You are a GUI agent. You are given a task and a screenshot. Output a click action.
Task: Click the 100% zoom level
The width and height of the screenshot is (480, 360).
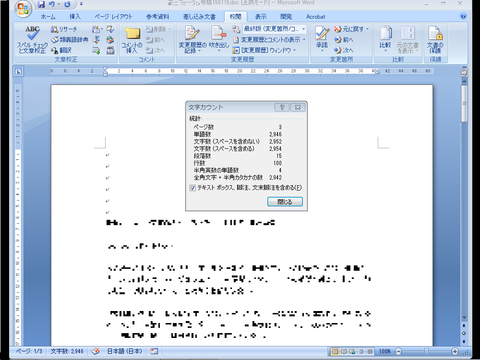385,351
